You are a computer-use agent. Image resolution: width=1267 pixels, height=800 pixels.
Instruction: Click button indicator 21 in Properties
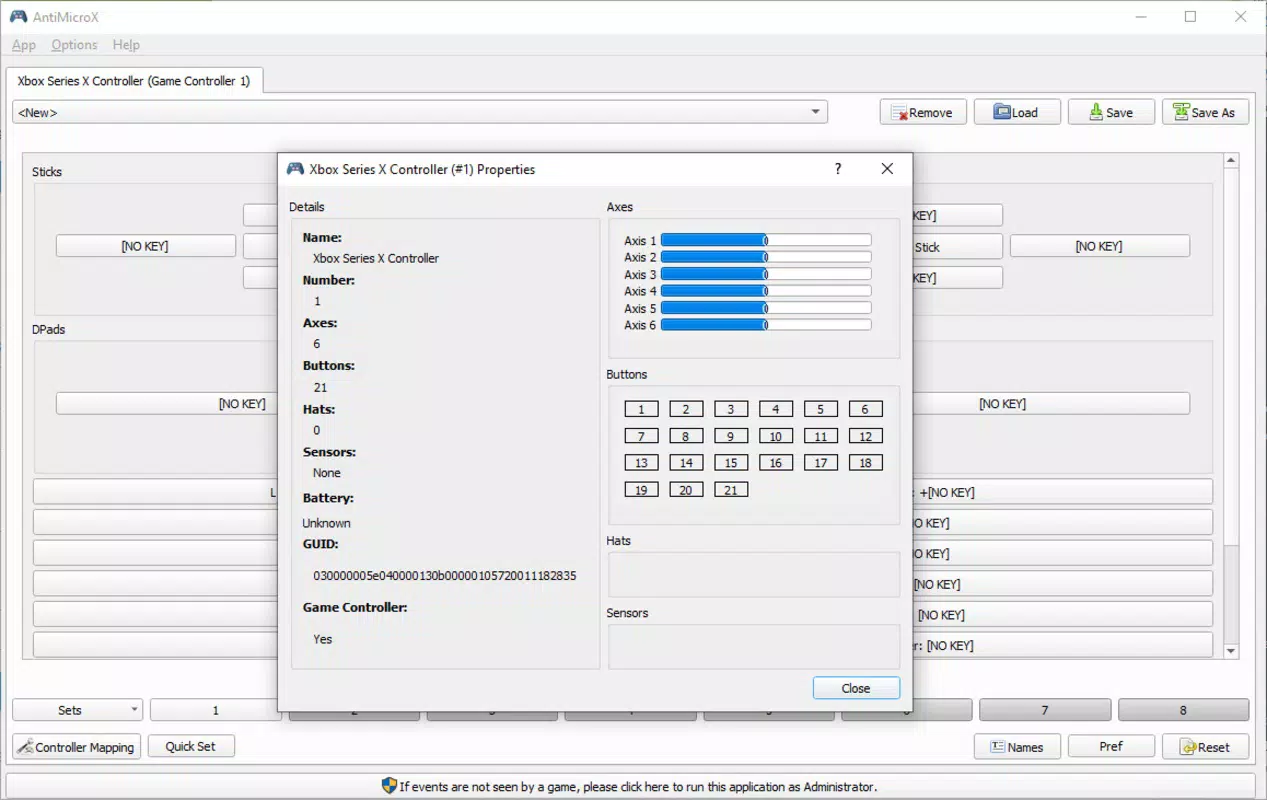point(731,490)
